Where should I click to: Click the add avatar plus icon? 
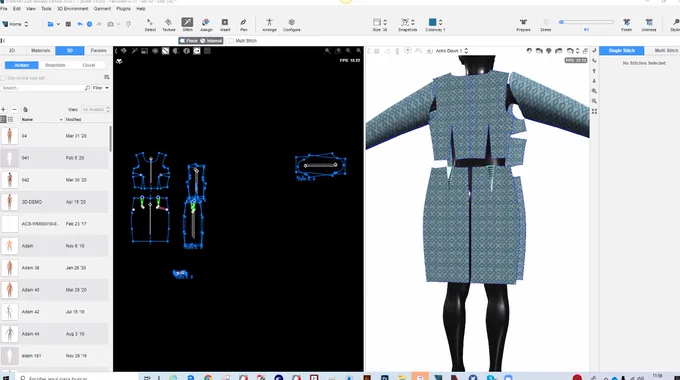click(3, 109)
